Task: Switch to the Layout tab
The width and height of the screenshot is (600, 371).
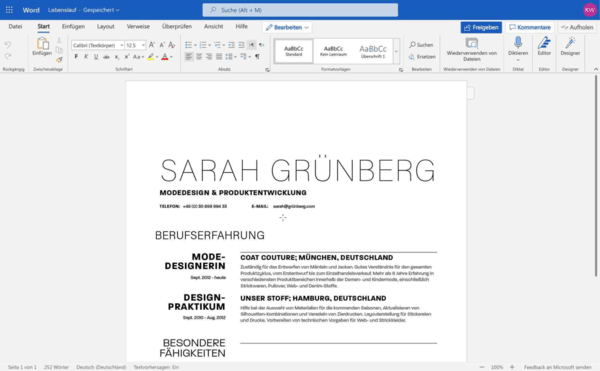Action: tap(105, 26)
